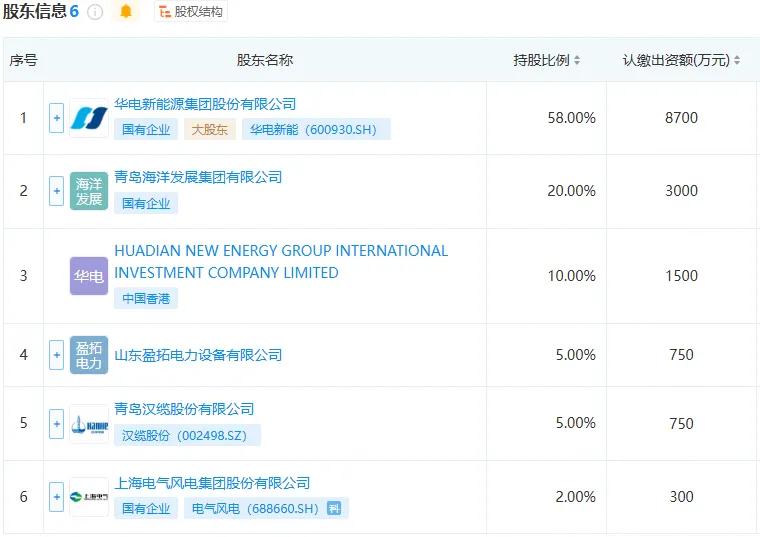The width and height of the screenshot is (760, 537).
Task: Click the 2.00% shareholding value
Action: click(x=575, y=497)
